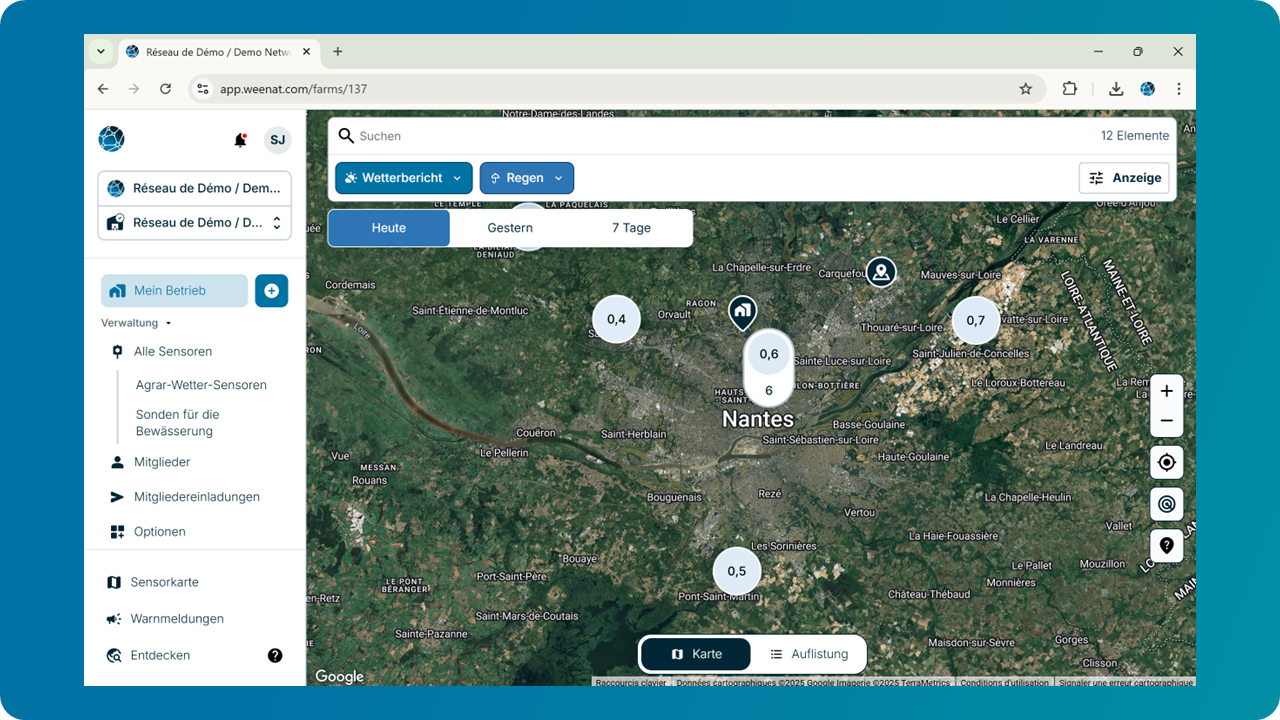Image resolution: width=1280 pixels, height=720 pixels.
Task: Close the Réseau de Démo tab
Action: (x=306, y=52)
